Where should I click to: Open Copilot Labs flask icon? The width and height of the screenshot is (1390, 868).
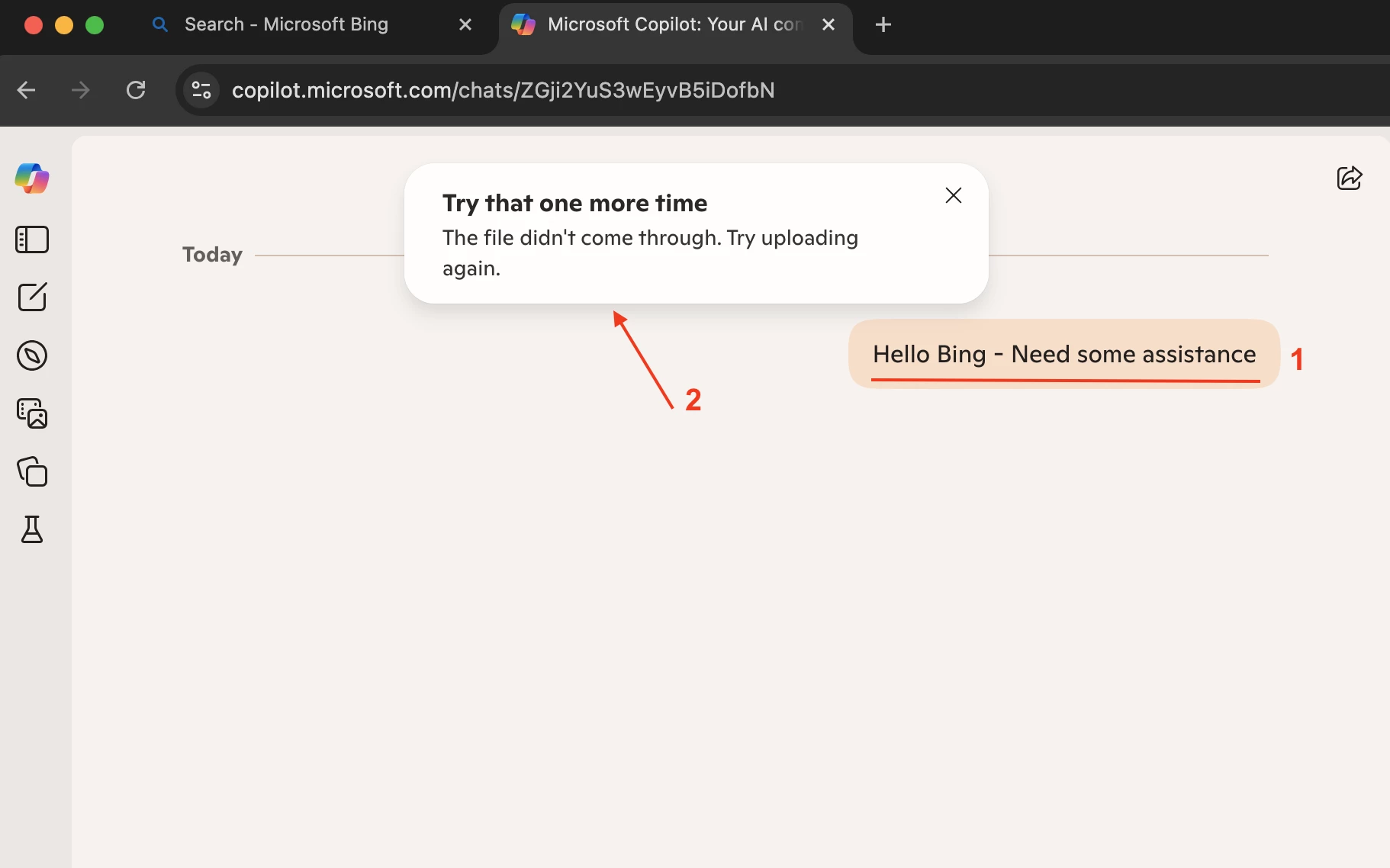tap(32, 529)
